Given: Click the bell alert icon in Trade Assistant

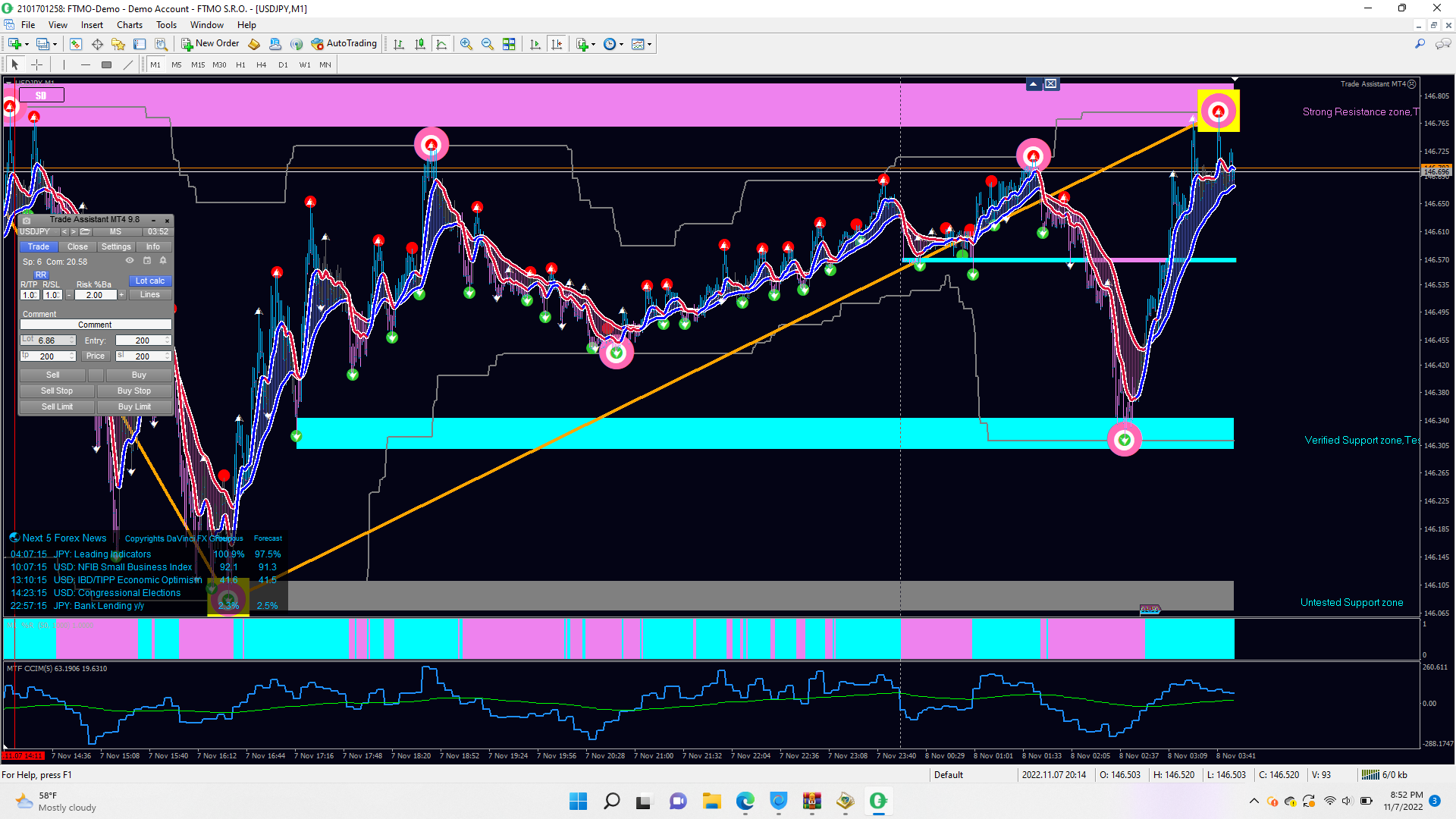Looking at the screenshot, I should coord(163,261).
